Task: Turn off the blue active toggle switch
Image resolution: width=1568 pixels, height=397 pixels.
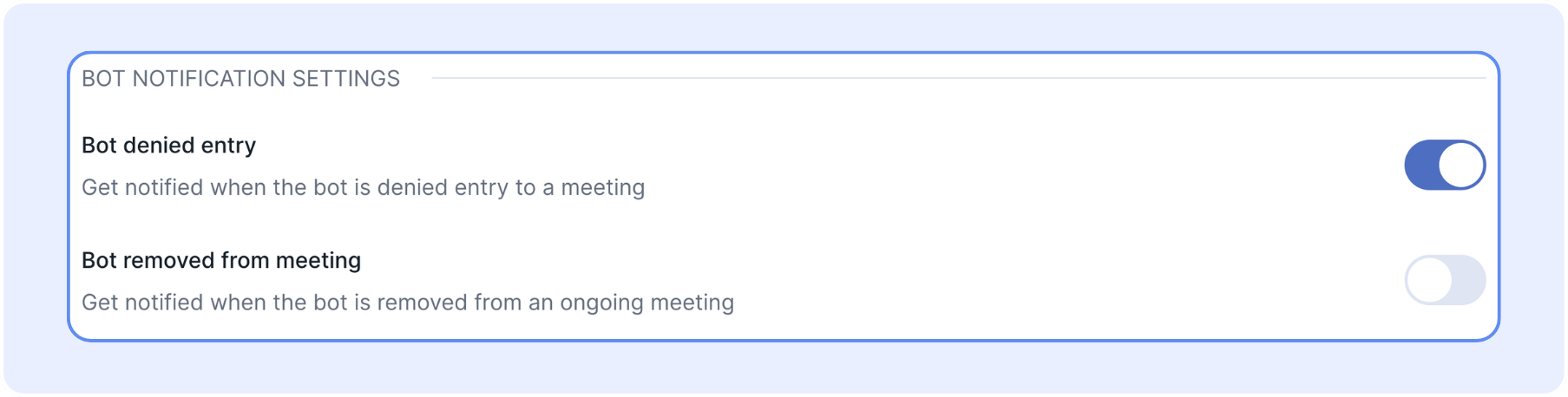Action: (x=1444, y=165)
